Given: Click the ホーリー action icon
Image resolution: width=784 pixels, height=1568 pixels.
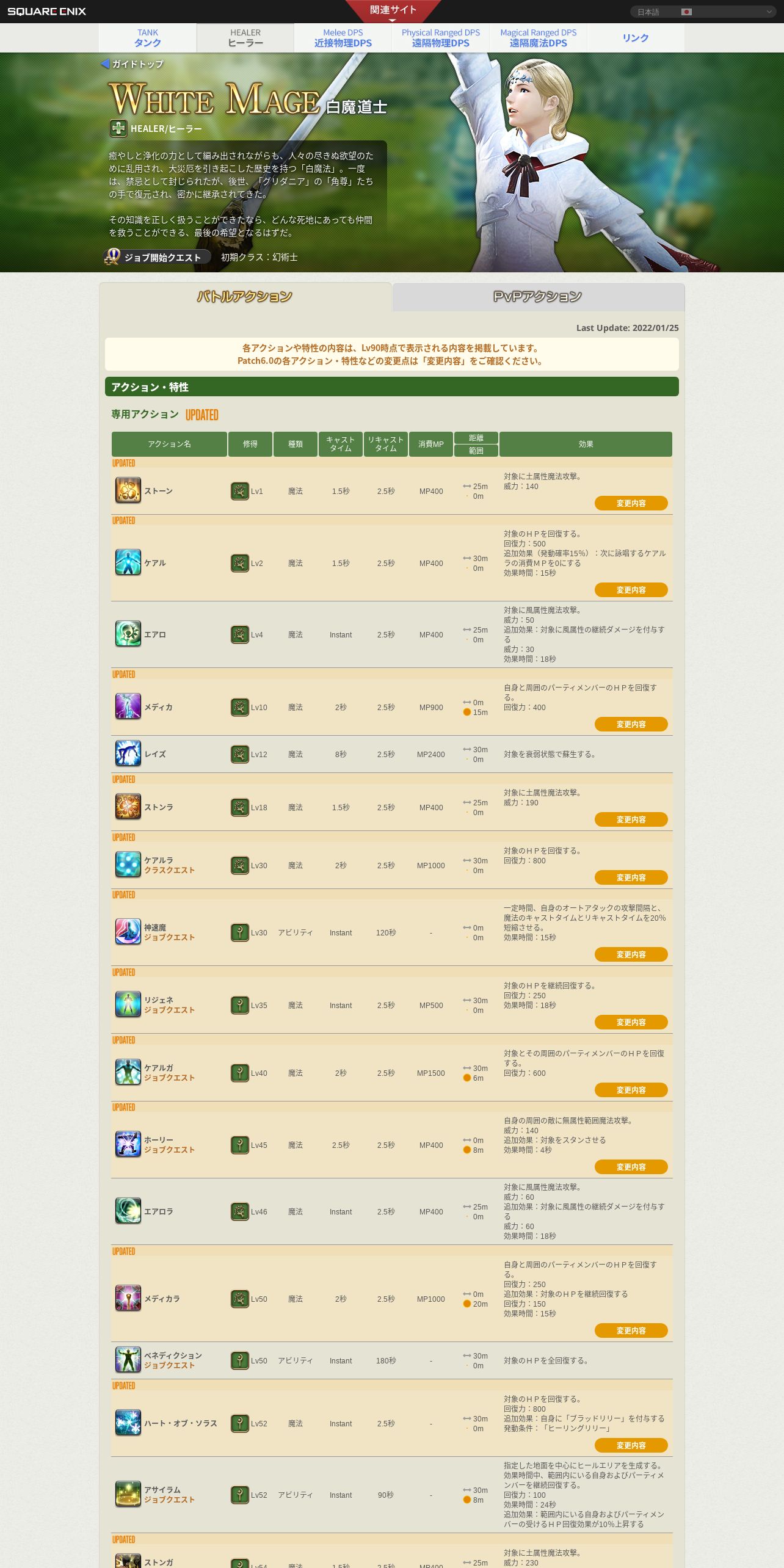Looking at the screenshot, I should coord(128,1145).
